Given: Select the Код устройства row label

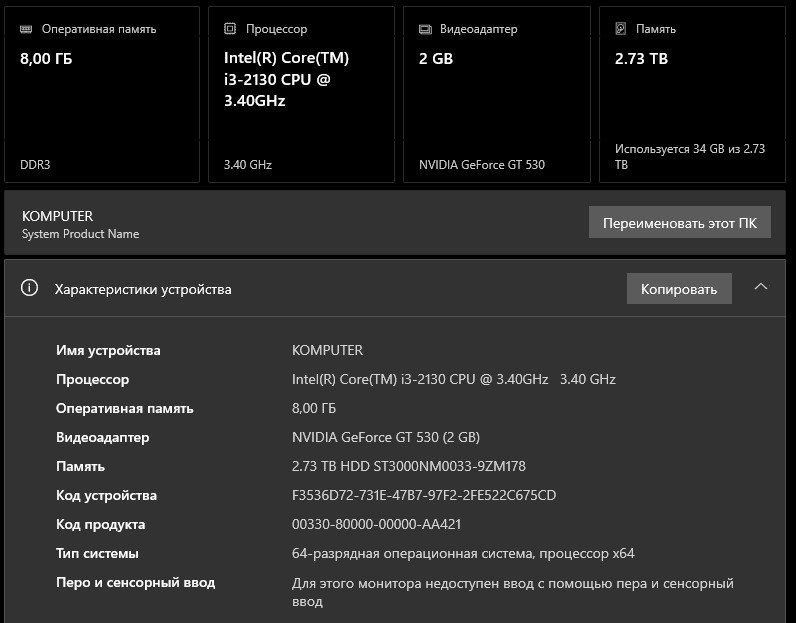Looking at the screenshot, I should (106, 496).
